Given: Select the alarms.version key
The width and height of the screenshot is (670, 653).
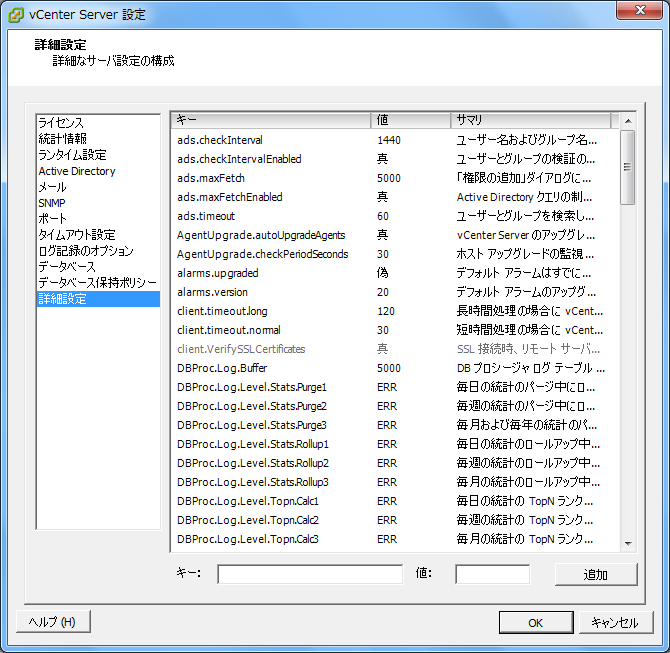Looking at the screenshot, I should point(212,292).
